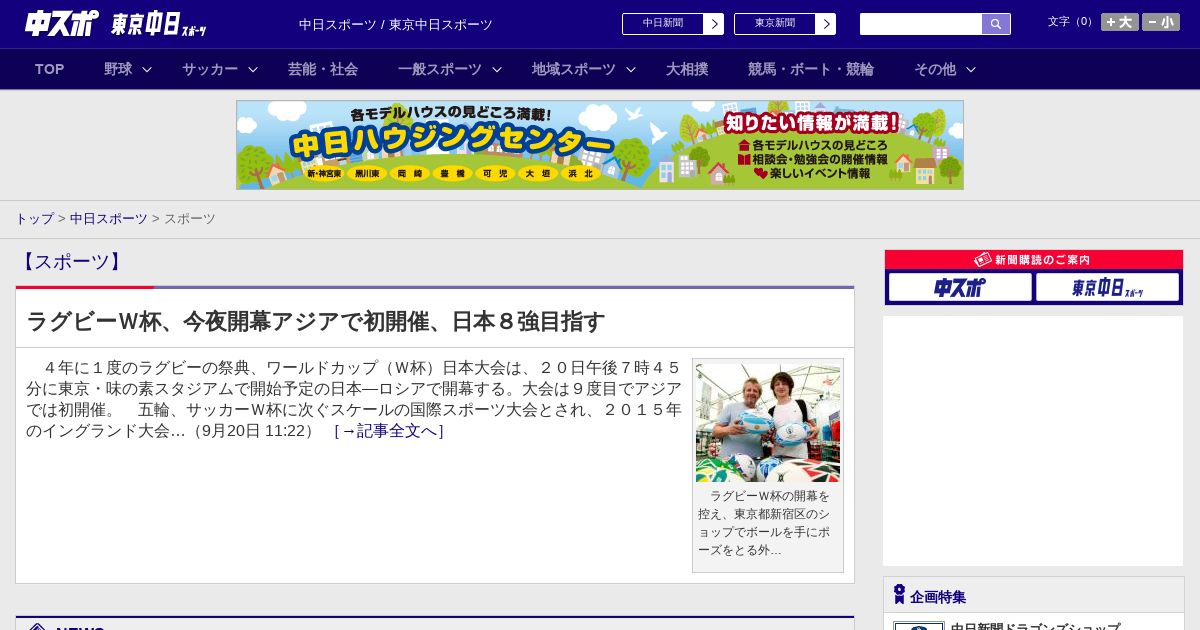Click the 企画特集 ribbon icon
The image size is (1200, 630).
899,595
